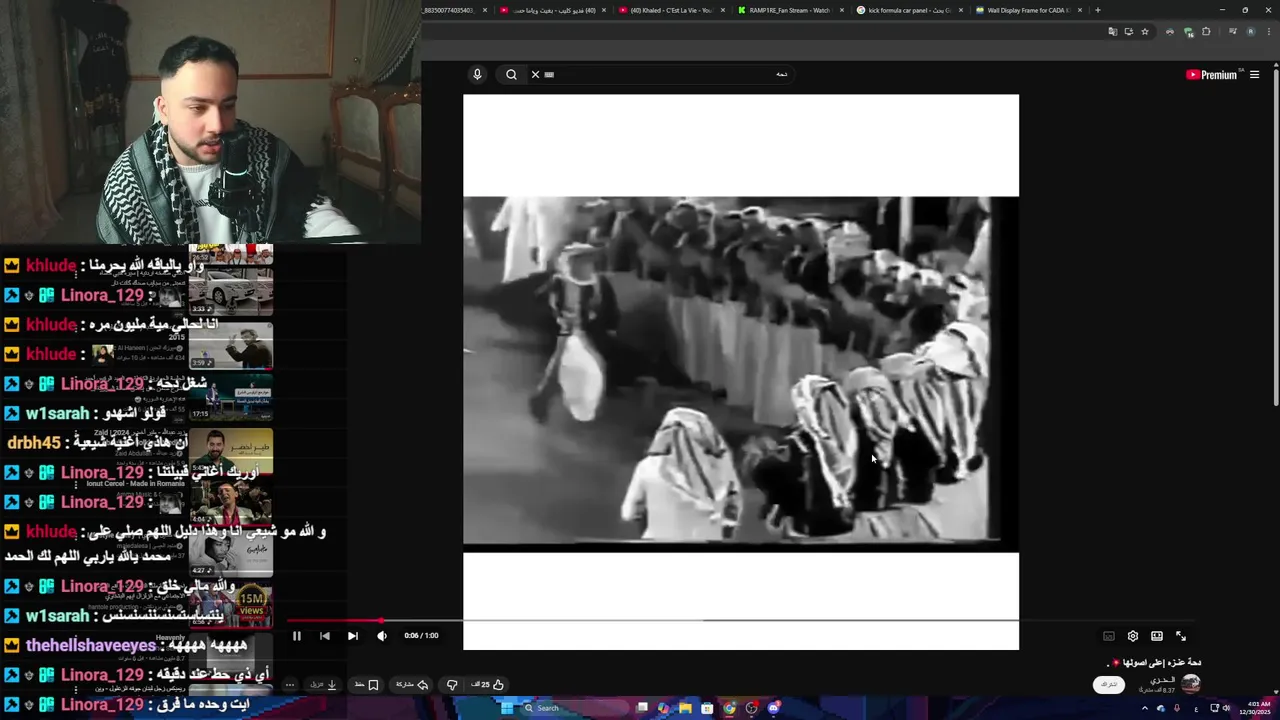Download the video with download button
1280x720 pixels.
pyautogui.click(x=324, y=685)
